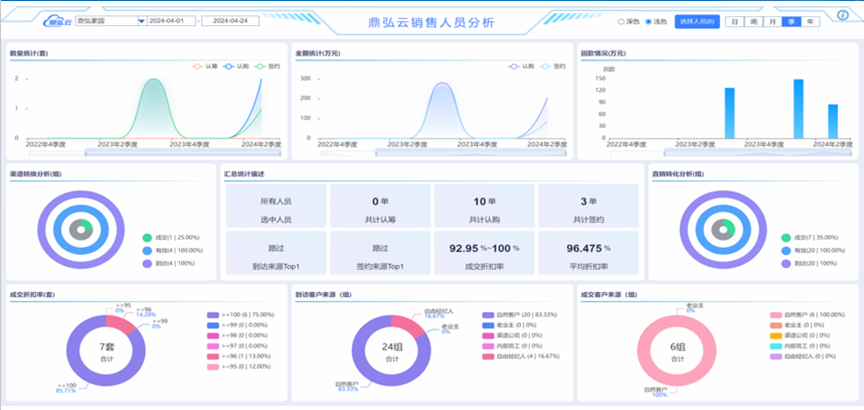Click the >=99 (0 | 0.00%) legend swatch
Viewport: 864px width, 410px height.
click(x=213, y=325)
